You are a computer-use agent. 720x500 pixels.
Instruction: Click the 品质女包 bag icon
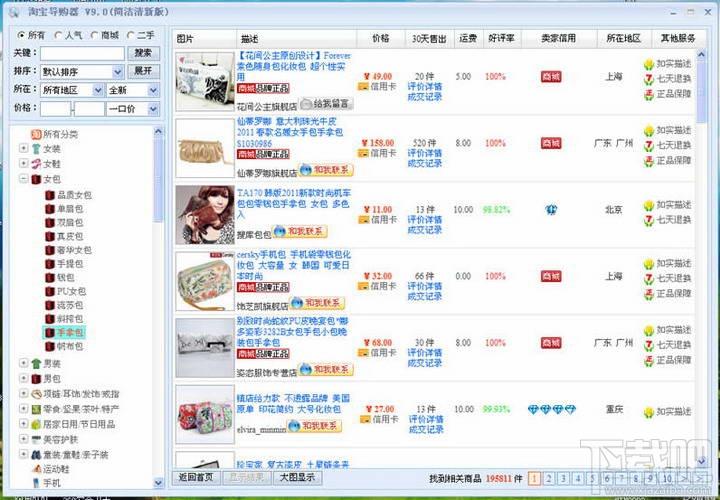tap(50, 195)
